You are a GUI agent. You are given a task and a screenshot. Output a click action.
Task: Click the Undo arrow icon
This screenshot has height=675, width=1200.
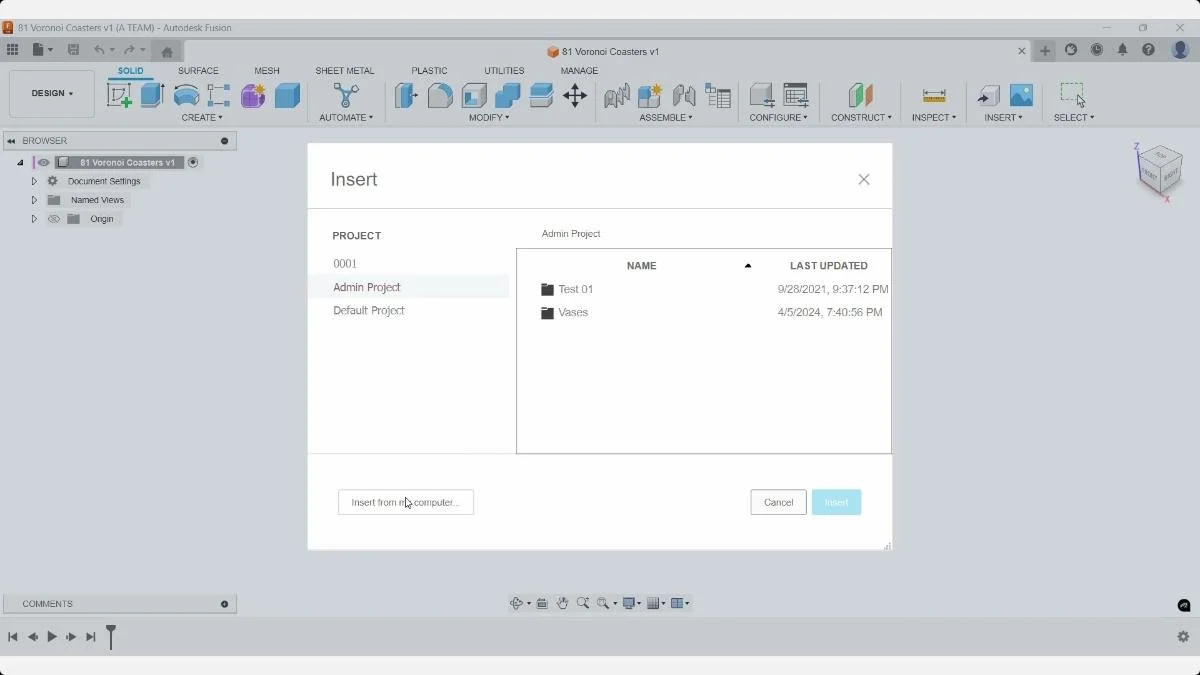tap(99, 50)
